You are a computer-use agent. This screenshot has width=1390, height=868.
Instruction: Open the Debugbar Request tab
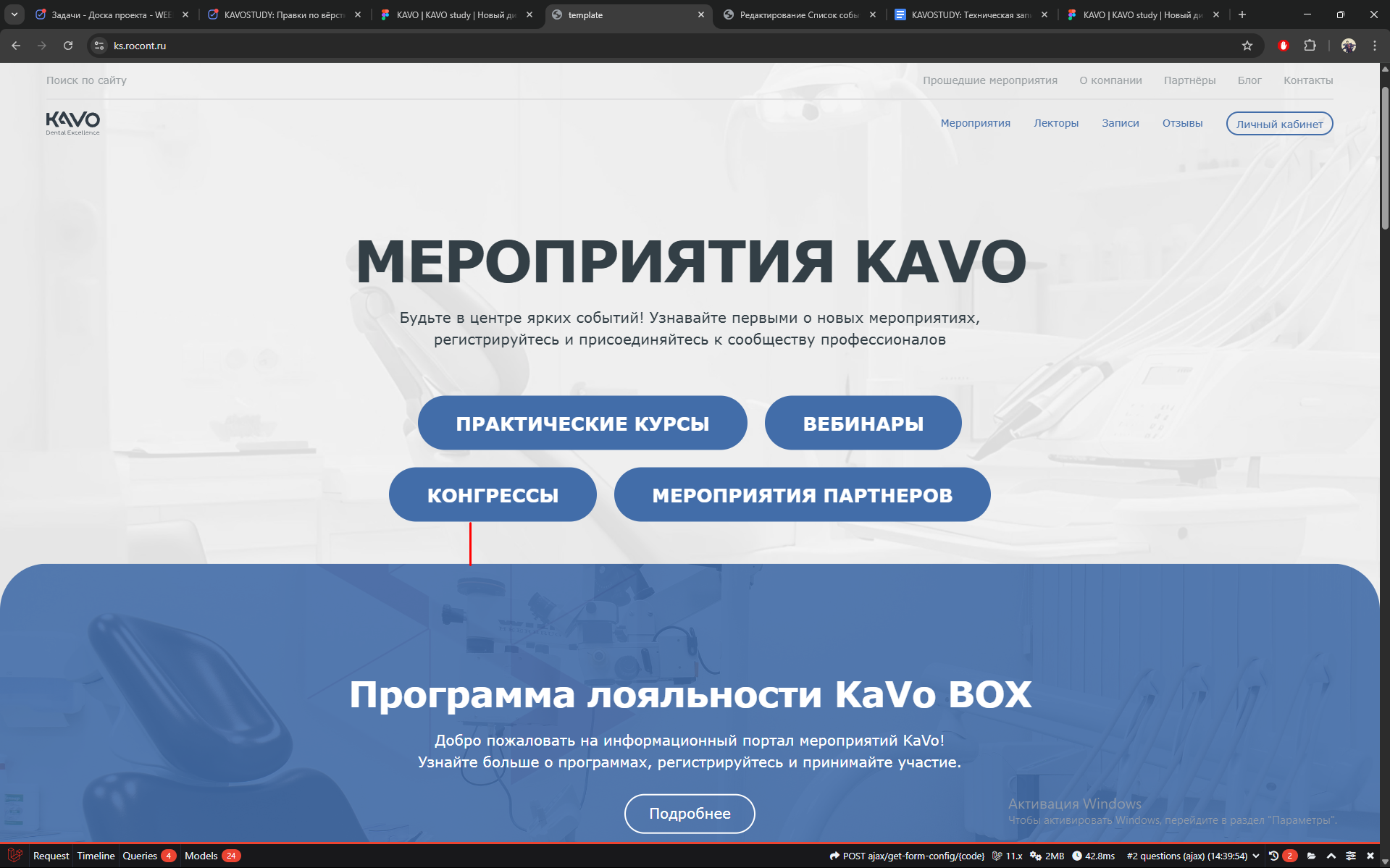pos(51,856)
